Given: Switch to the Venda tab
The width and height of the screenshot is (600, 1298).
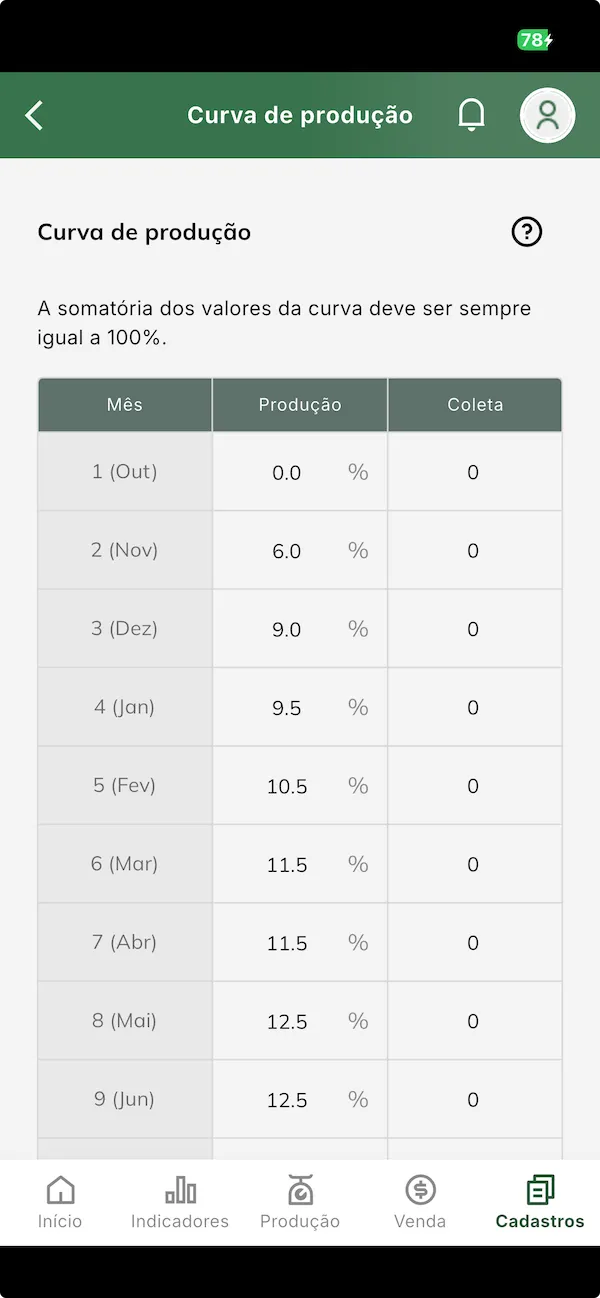Looking at the screenshot, I should pos(420,1203).
